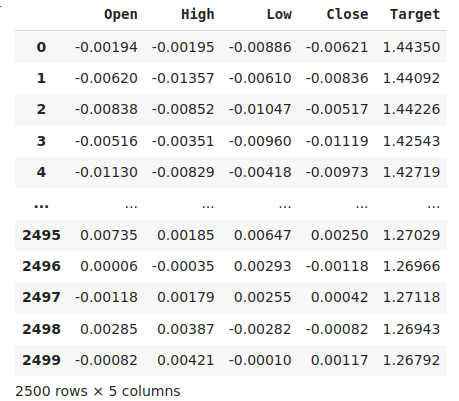The width and height of the screenshot is (459, 401).
Task: Click High value 0.00179
Action: point(186,297)
